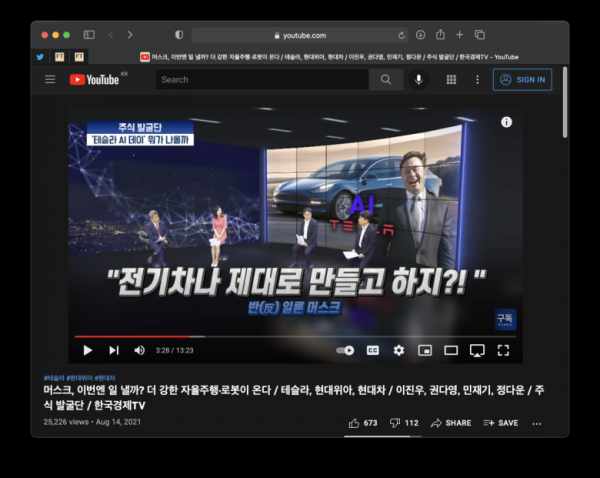Go back to the previous page
Screen dimensions: 600x478
tap(111, 35)
